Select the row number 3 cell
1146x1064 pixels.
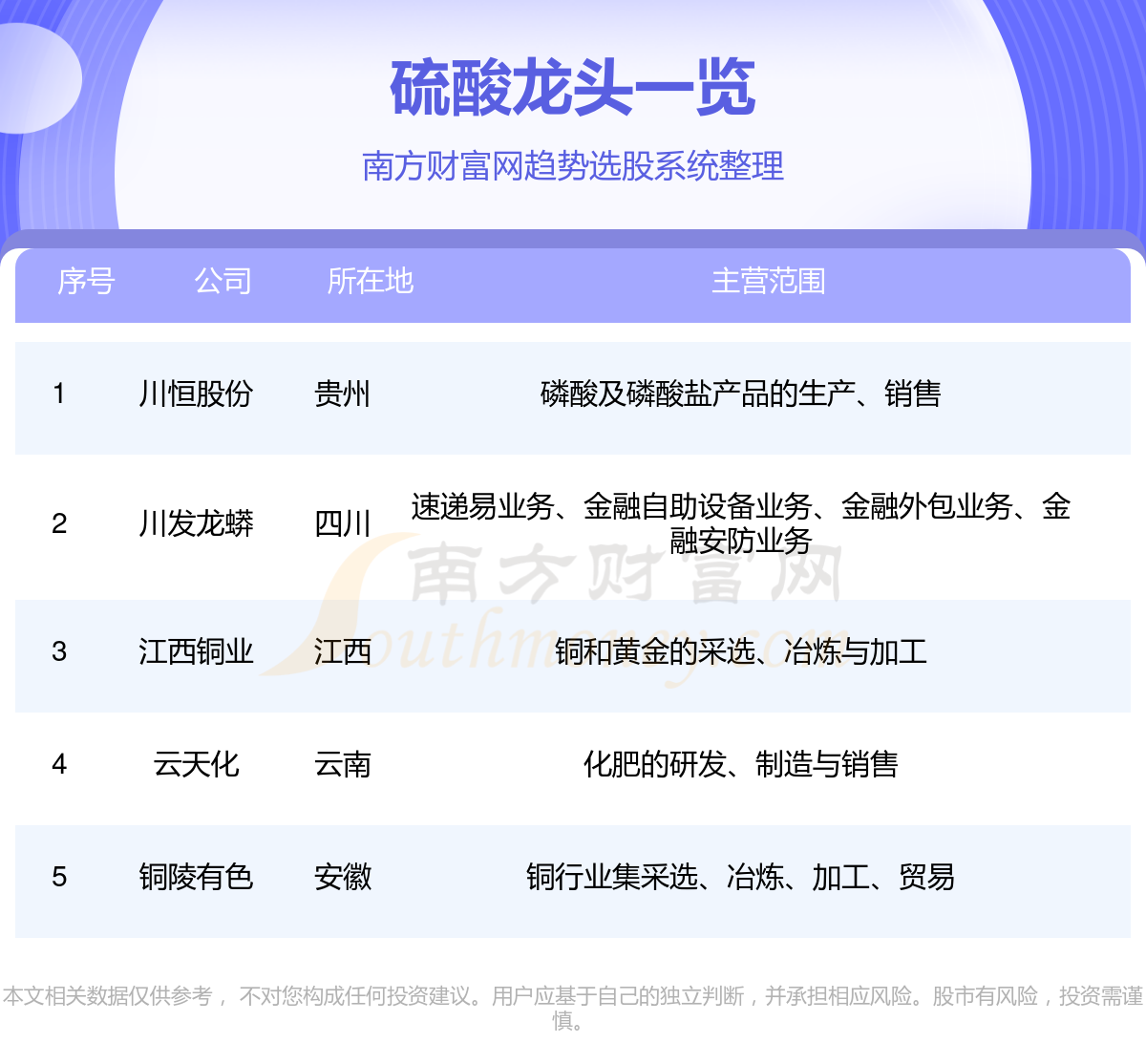[59, 651]
